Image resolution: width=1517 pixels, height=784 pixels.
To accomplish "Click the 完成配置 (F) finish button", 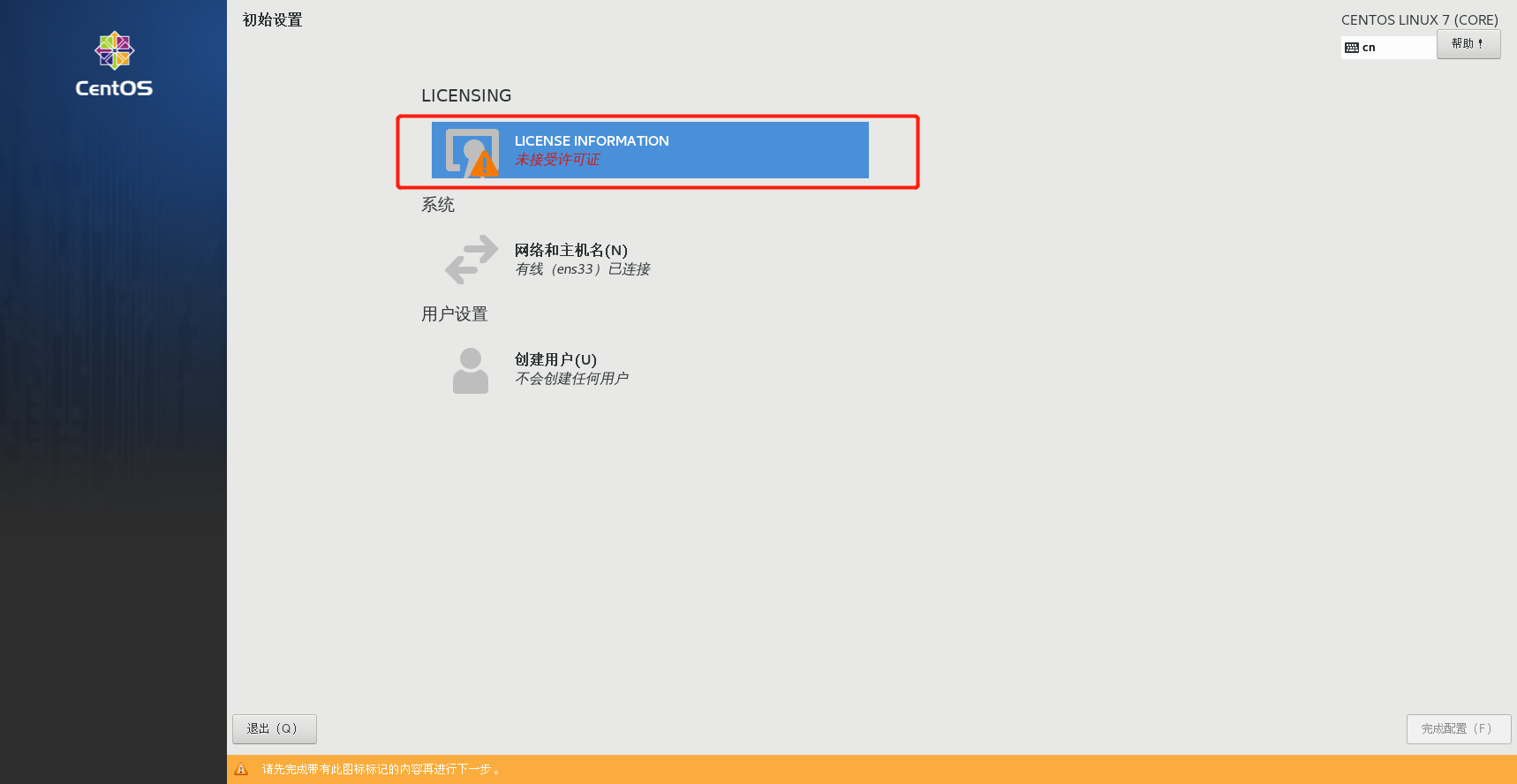I will pos(1459,729).
